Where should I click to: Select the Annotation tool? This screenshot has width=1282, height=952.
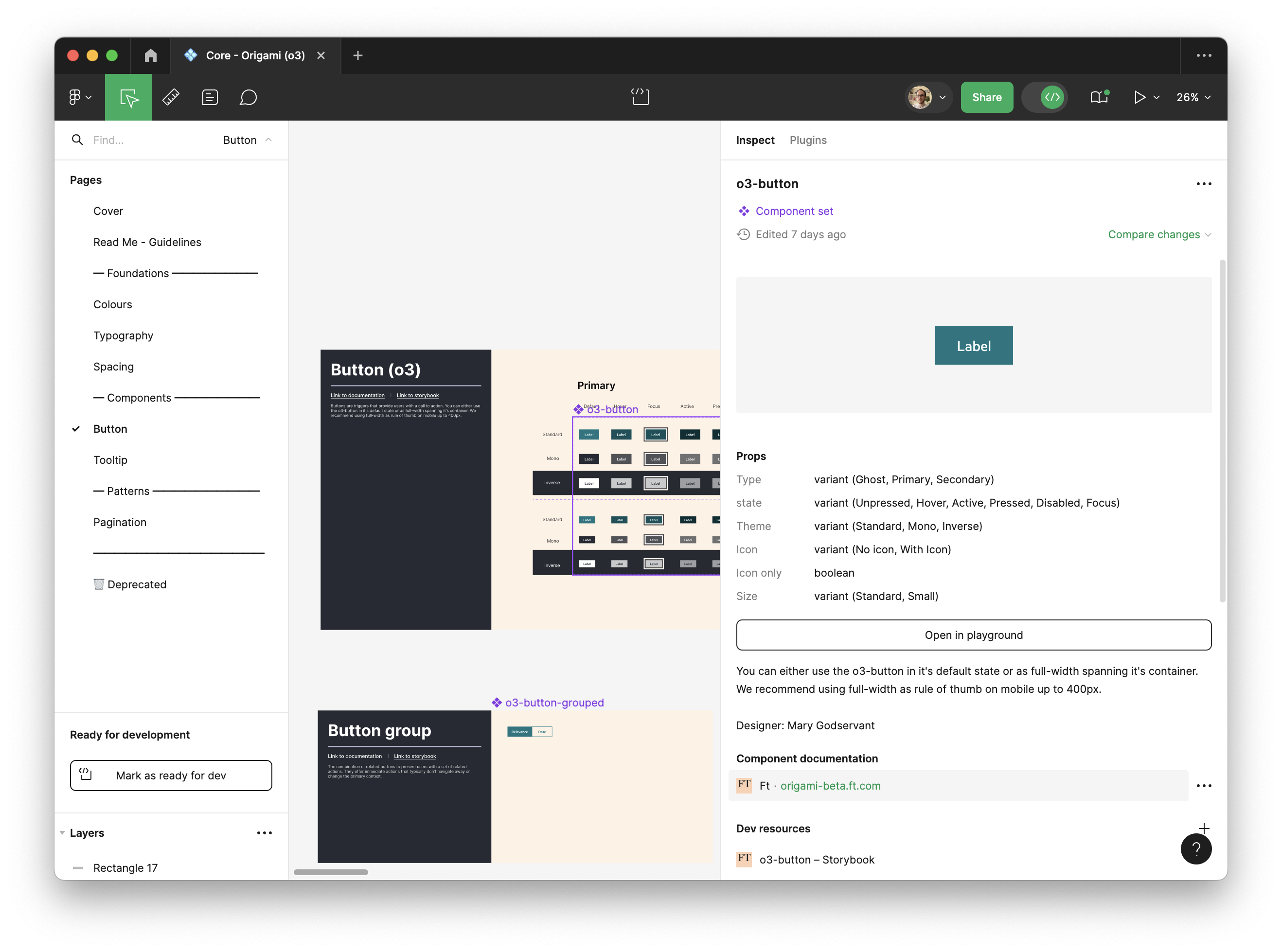[x=210, y=97]
